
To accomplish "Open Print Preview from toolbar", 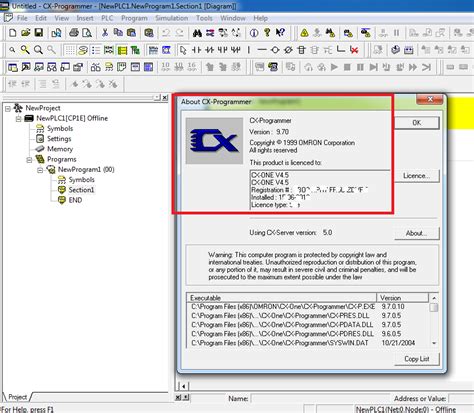I will coord(87,33).
